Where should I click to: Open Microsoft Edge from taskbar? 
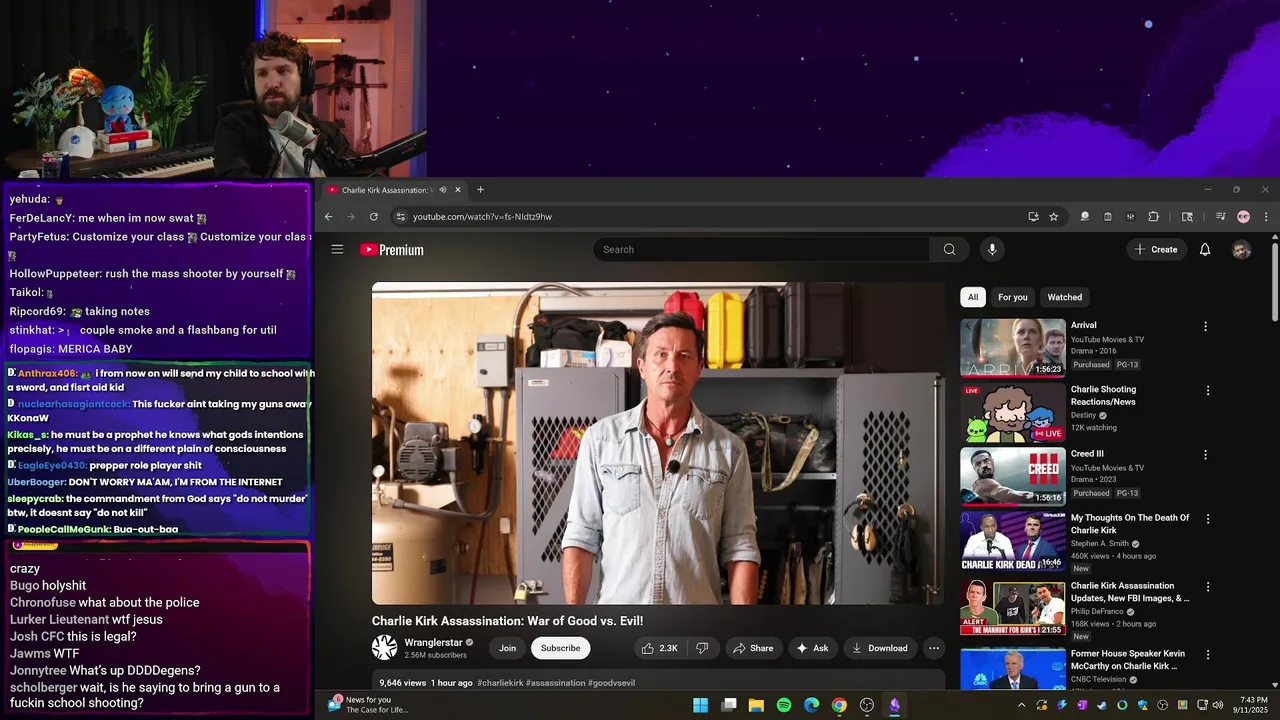coord(811,705)
